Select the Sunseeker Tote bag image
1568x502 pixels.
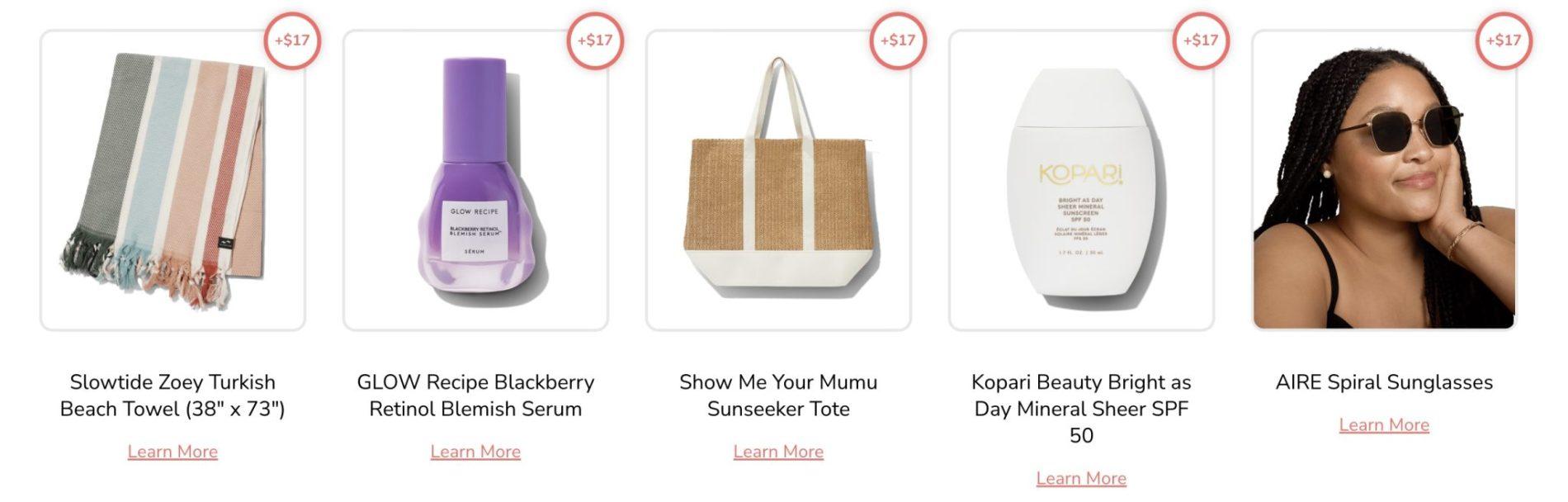[778, 182]
